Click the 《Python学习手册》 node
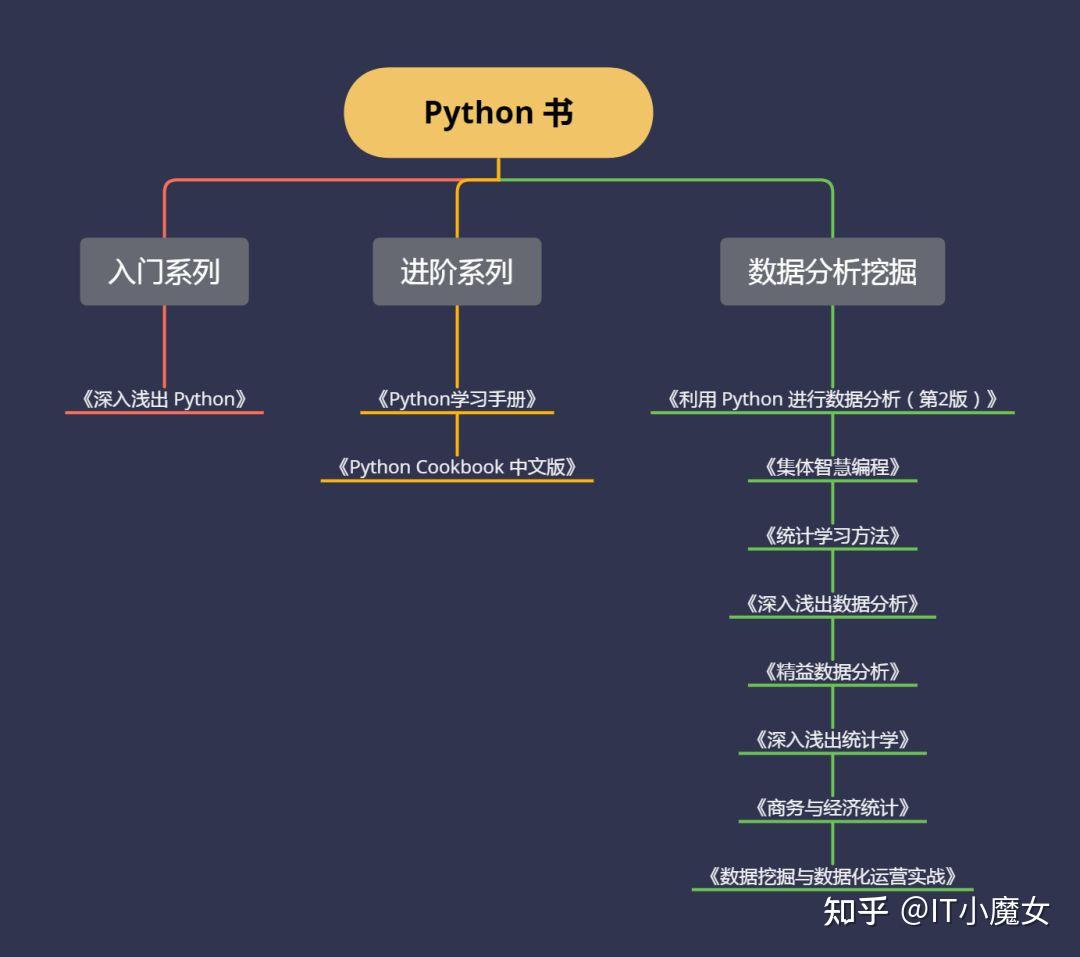1080x957 pixels. tap(458, 399)
